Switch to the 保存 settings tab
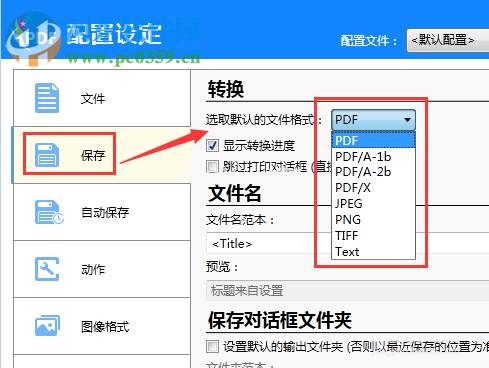Image resolution: width=489 pixels, height=368 pixels. 102,155
